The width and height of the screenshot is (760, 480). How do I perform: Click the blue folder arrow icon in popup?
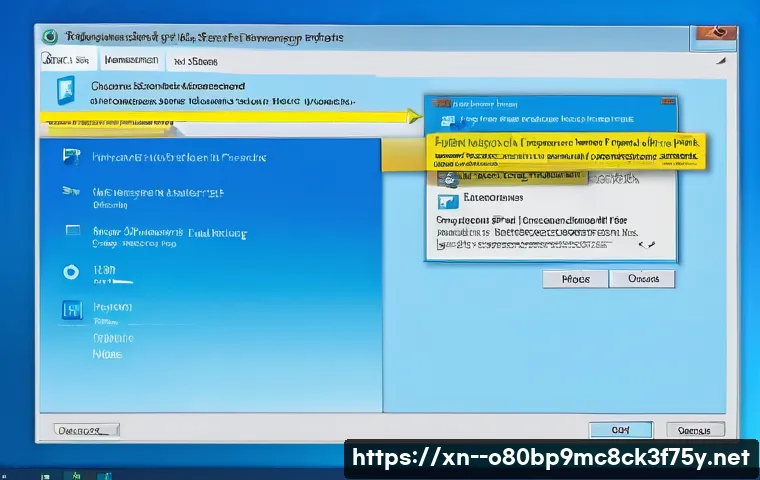pyautogui.click(x=447, y=201)
